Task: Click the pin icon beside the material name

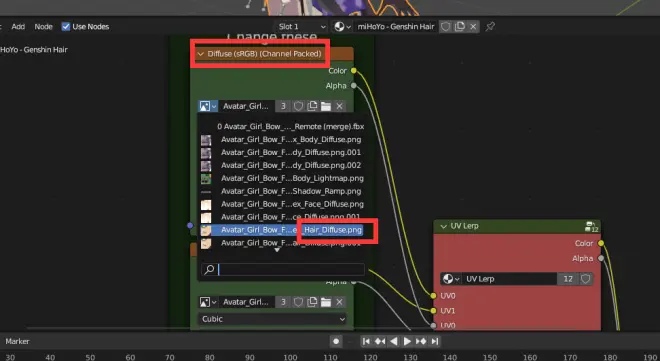Action: [x=490, y=27]
